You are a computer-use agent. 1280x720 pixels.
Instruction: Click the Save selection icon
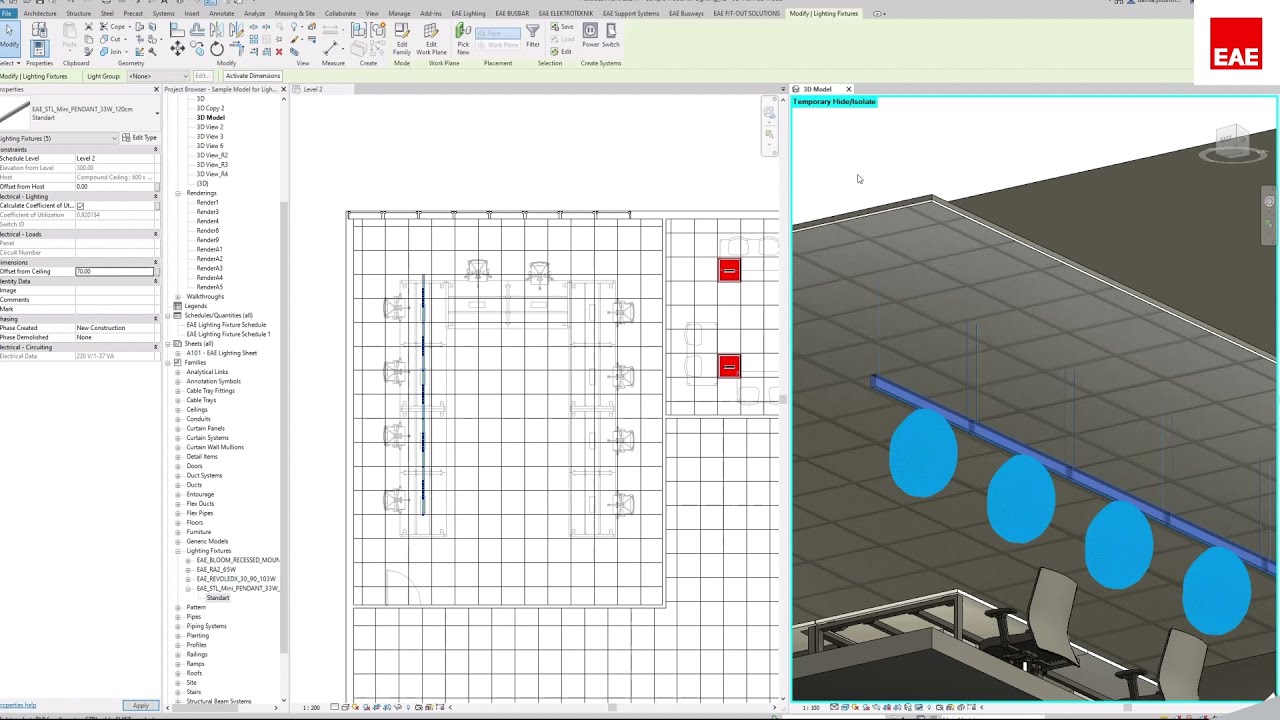[x=563, y=27]
